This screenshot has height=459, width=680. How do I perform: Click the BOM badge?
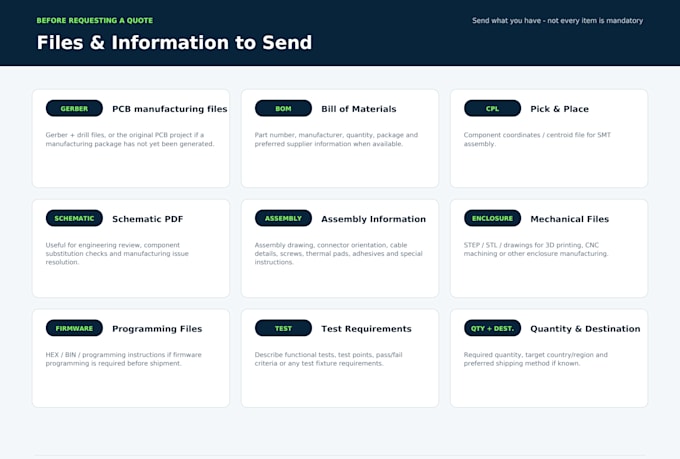283,108
